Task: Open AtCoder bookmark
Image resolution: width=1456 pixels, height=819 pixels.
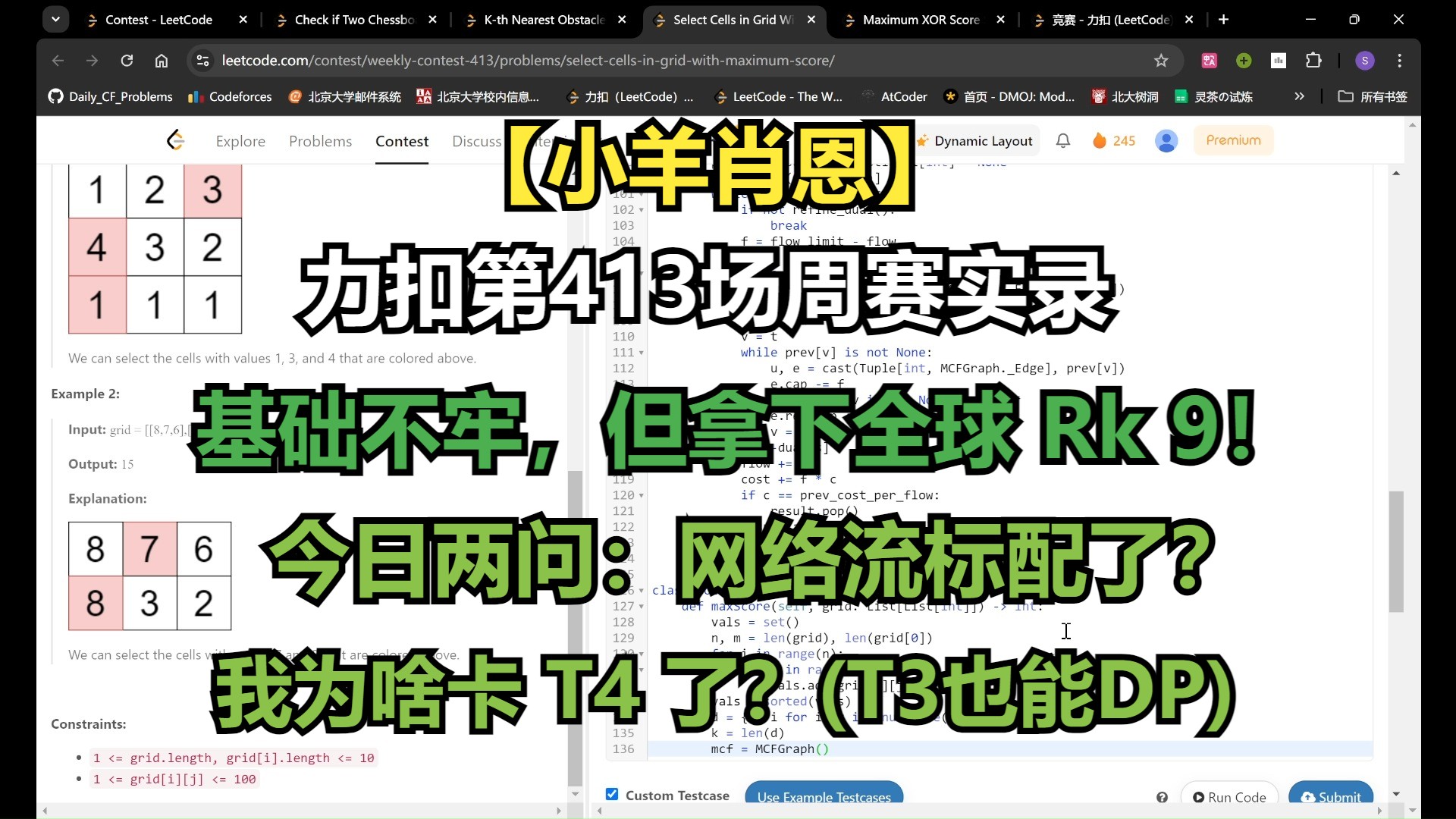Action: pyautogui.click(x=894, y=96)
